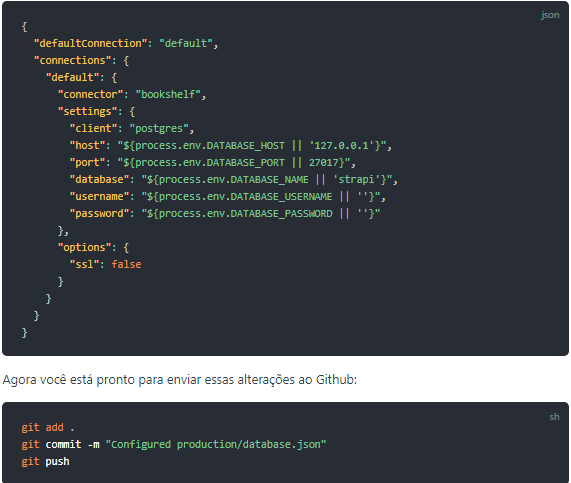
Task: Click the "postgres" client value
Action: point(159,129)
